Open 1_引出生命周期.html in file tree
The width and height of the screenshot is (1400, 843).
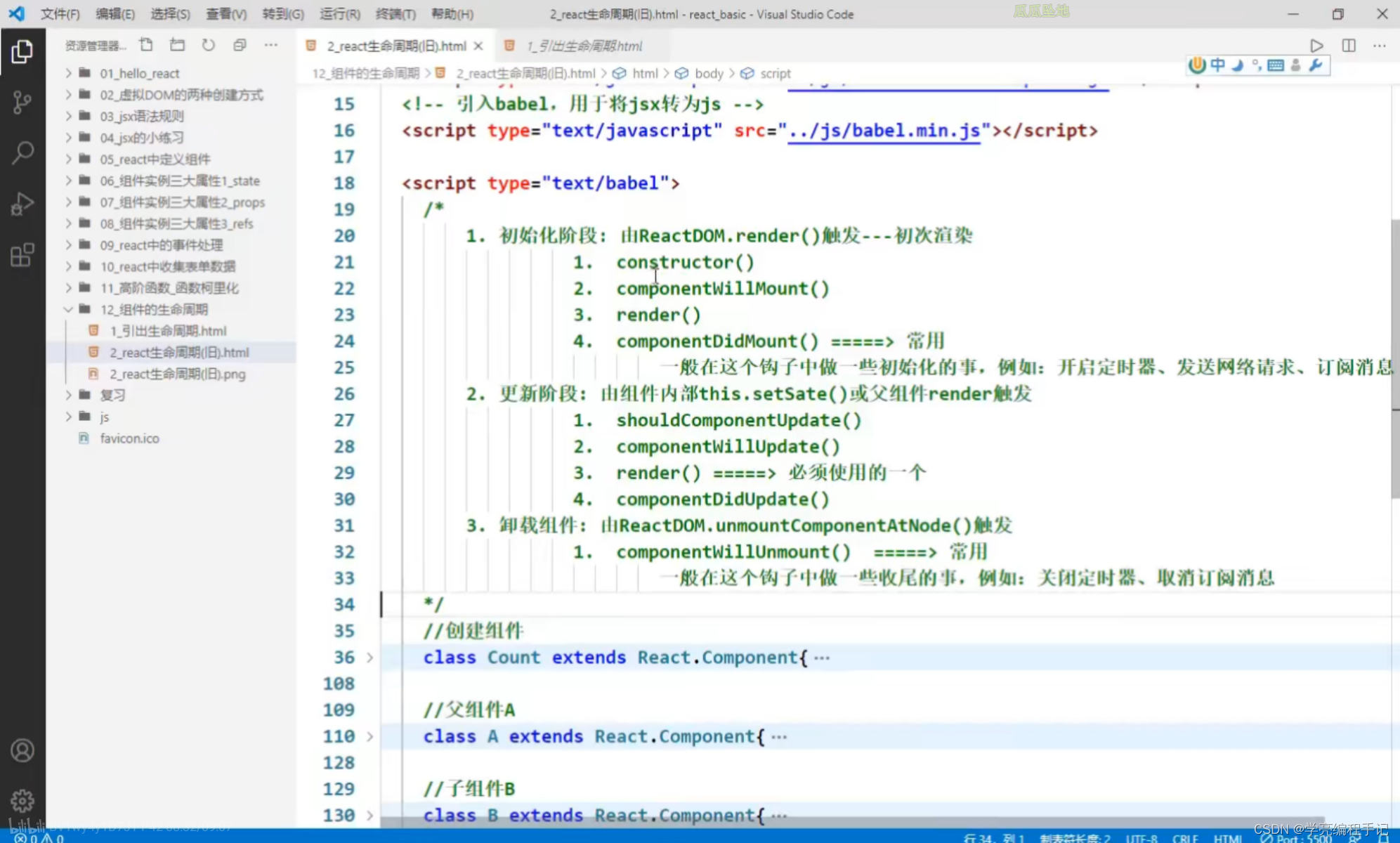tap(168, 331)
